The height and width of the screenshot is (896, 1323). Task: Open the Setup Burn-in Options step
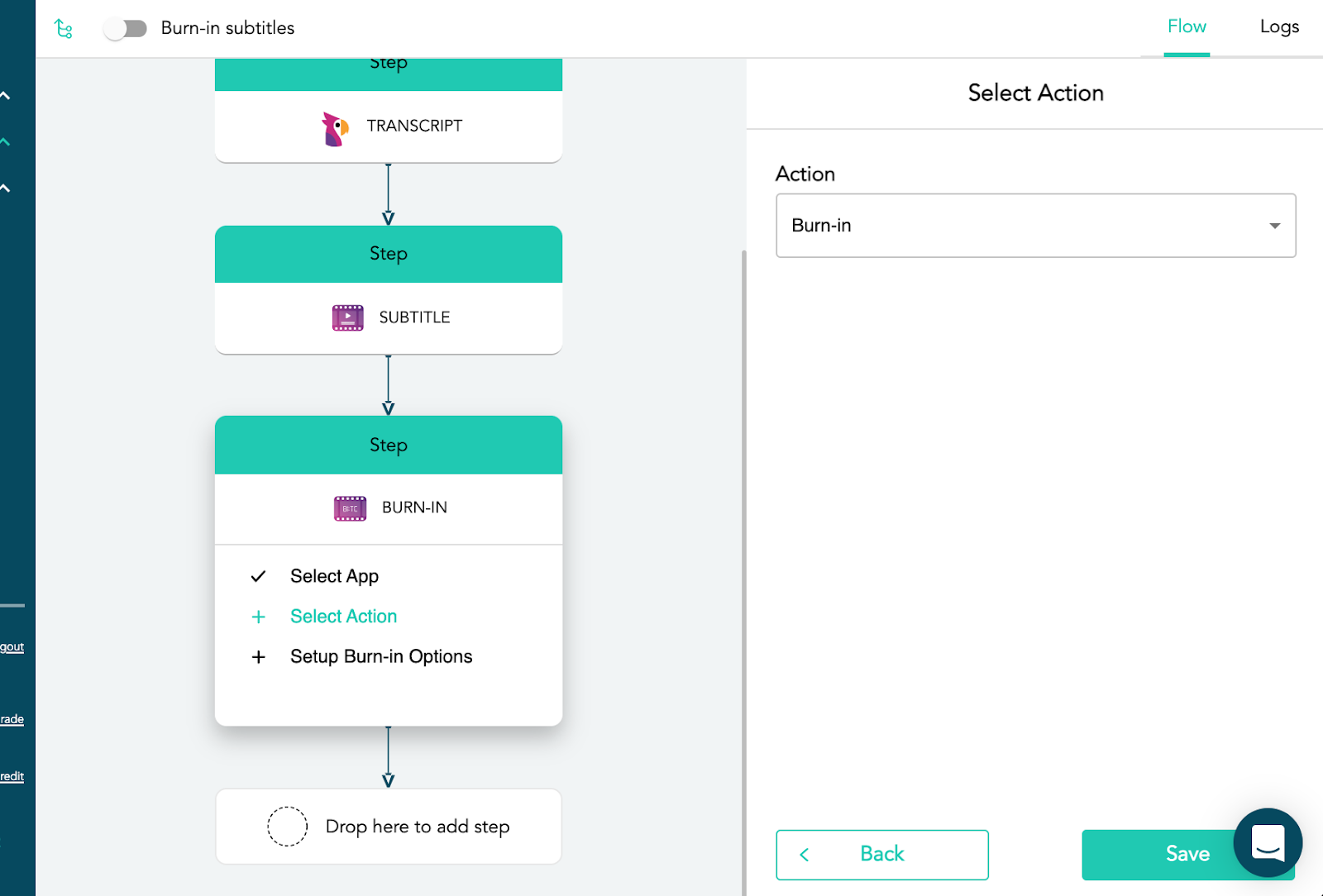click(x=381, y=657)
